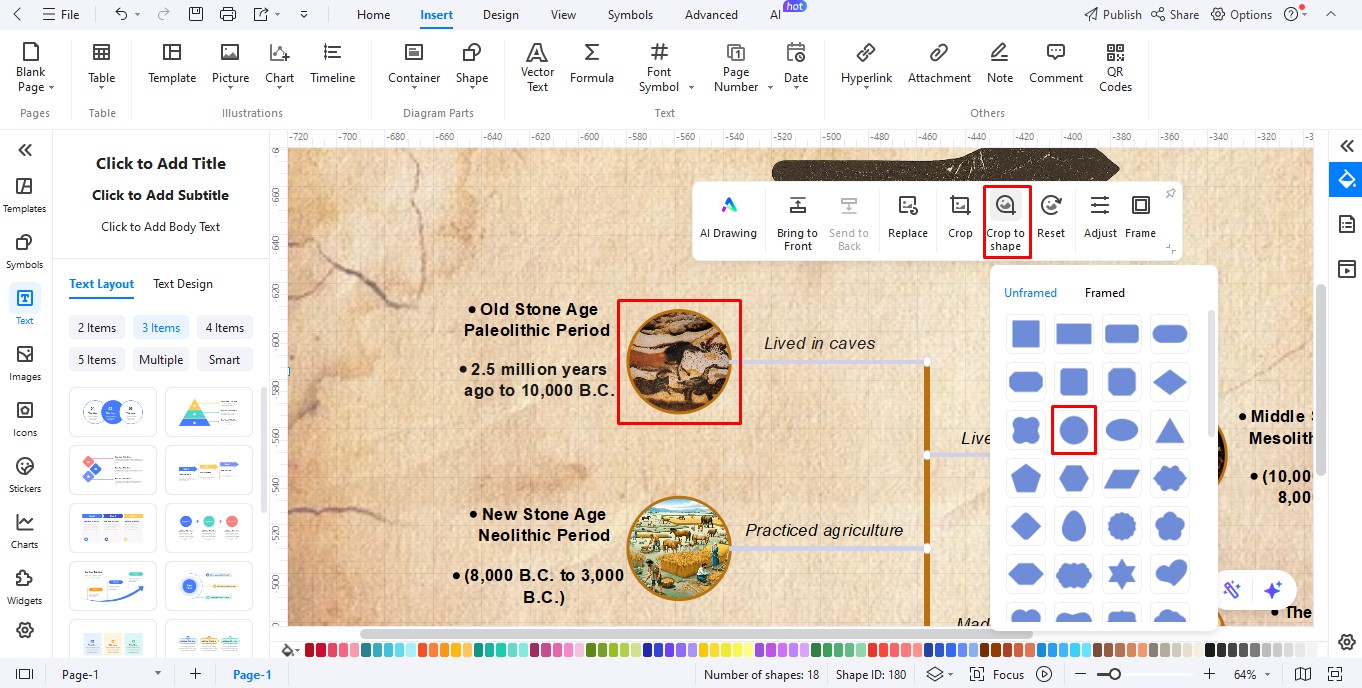Expand the Shape dropdown arrow
This screenshot has width=1362, height=688.
coord(471,88)
